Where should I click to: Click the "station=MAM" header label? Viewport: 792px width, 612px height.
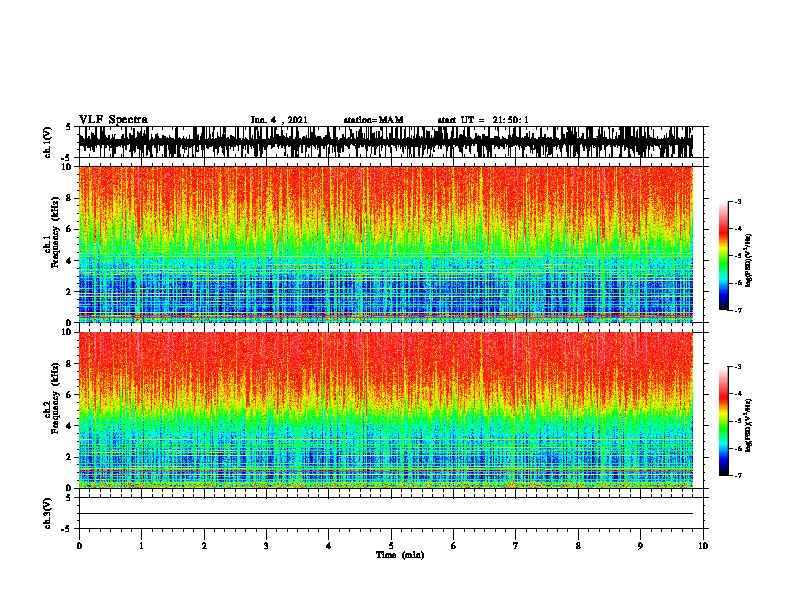[x=373, y=120]
